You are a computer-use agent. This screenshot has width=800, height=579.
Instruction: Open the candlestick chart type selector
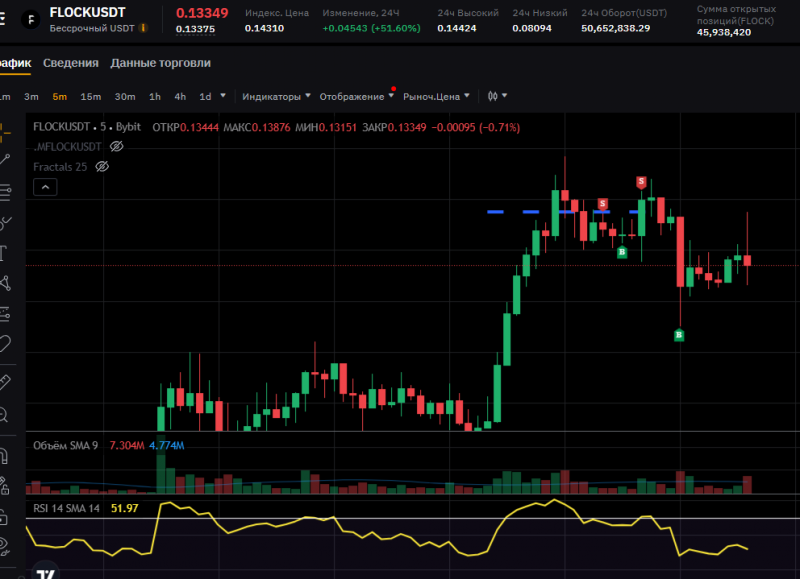pyautogui.click(x=492, y=96)
